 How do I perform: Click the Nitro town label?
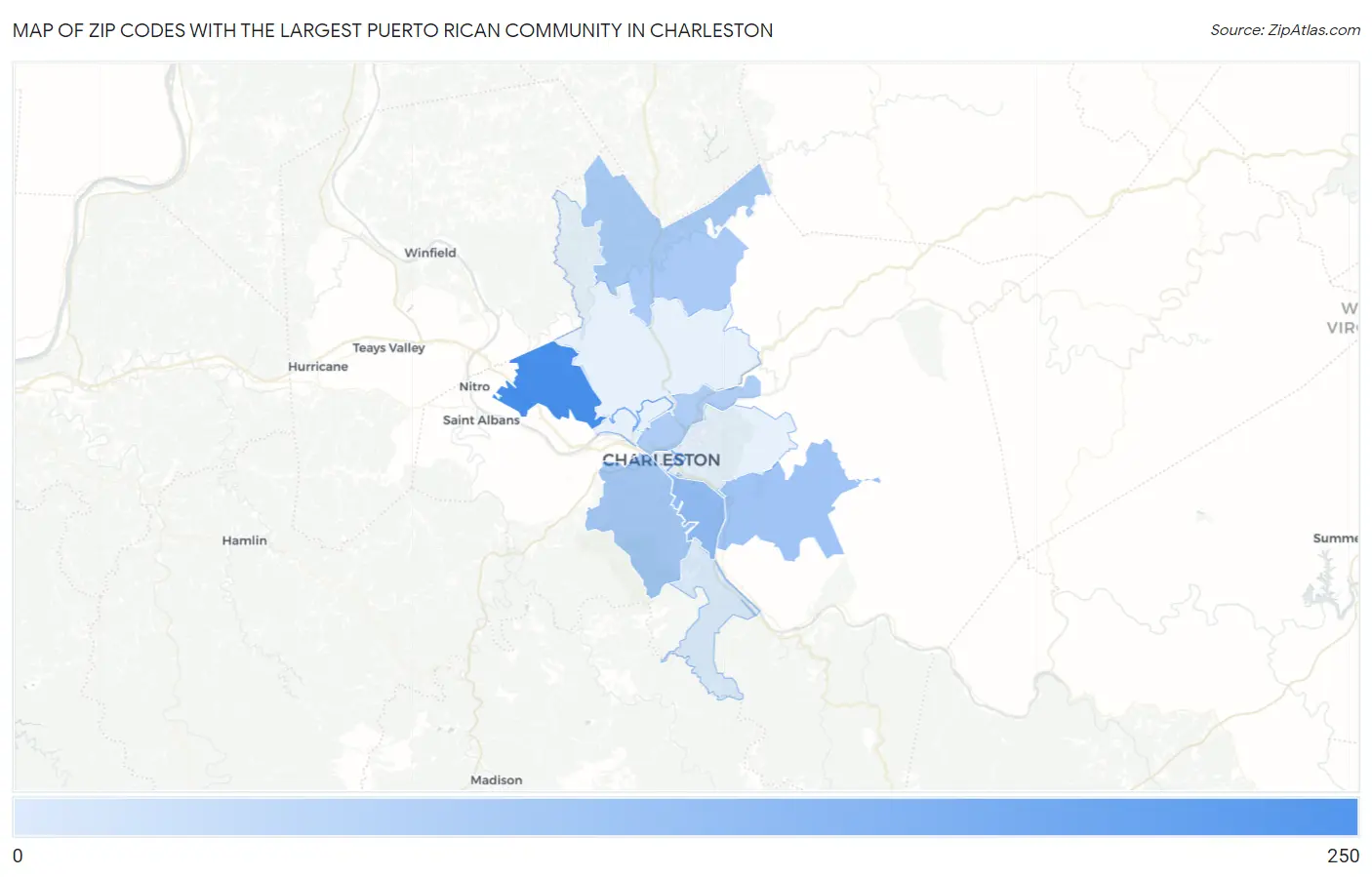point(474,386)
